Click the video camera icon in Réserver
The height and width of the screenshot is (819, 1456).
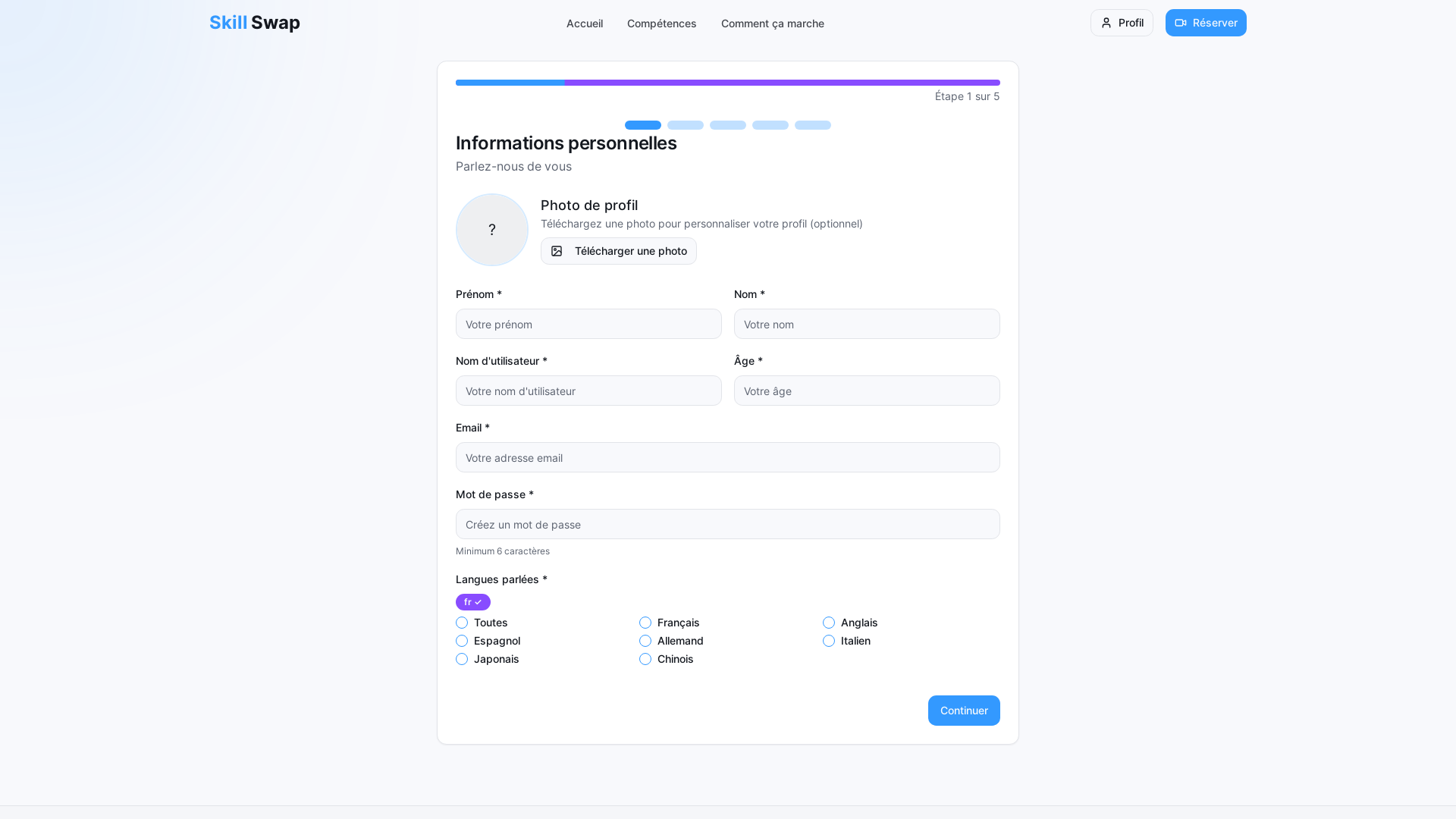click(1181, 23)
